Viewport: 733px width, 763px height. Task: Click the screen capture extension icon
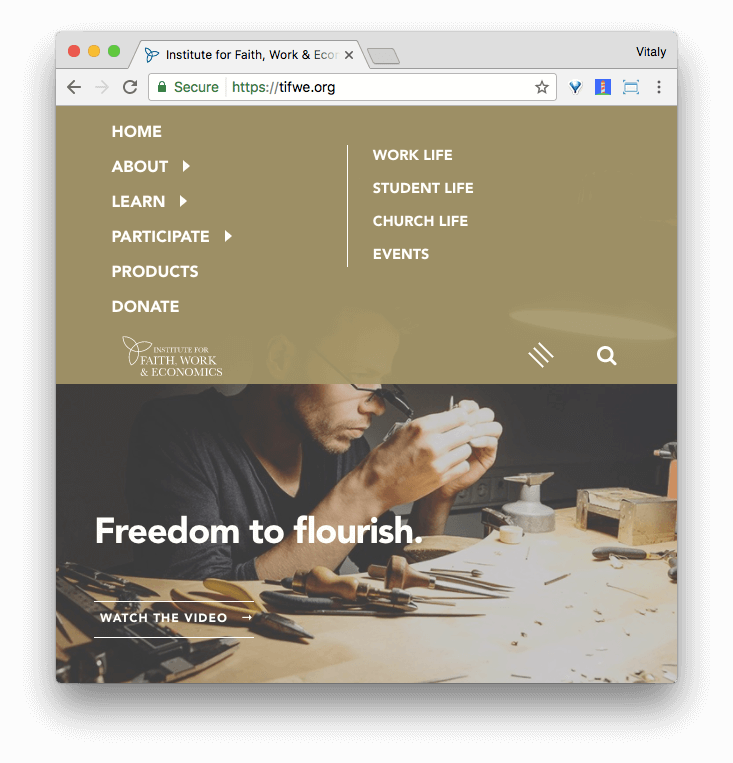tap(631, 87)
